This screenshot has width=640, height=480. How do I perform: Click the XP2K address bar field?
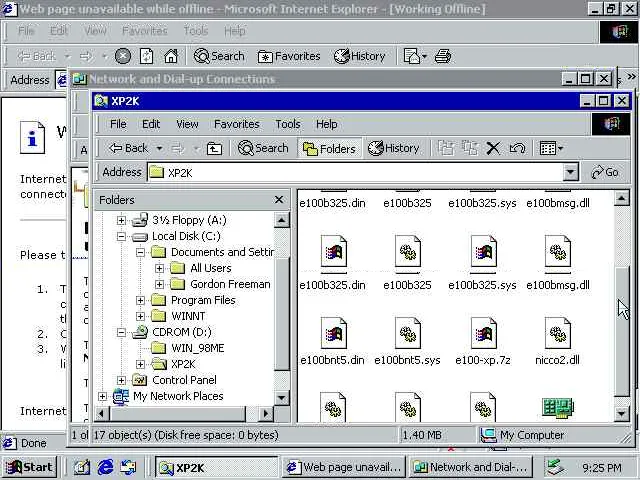click(355, 173)
